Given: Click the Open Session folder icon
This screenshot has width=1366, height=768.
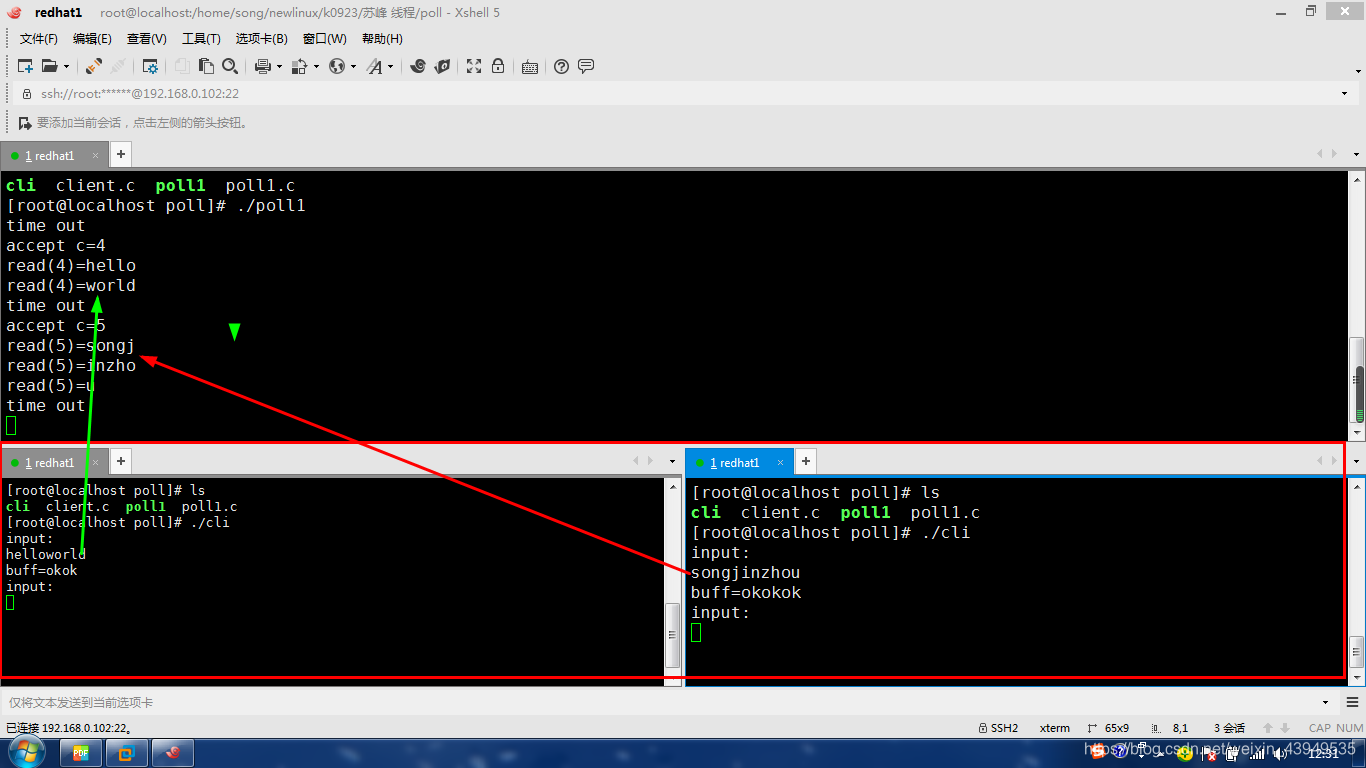Looking at the screenshot, I should click(49, 66).
